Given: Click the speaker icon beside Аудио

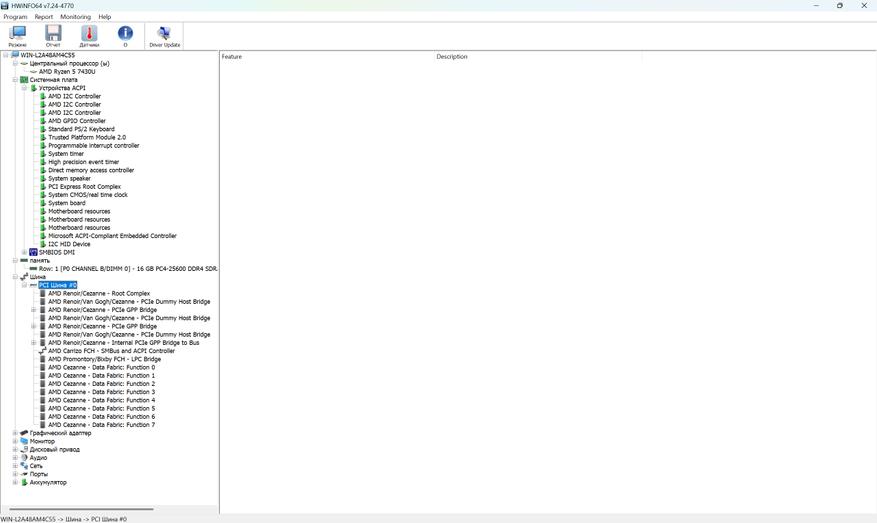Looking at the screenshot, I should pyautogui.click(x=24, y=458).
